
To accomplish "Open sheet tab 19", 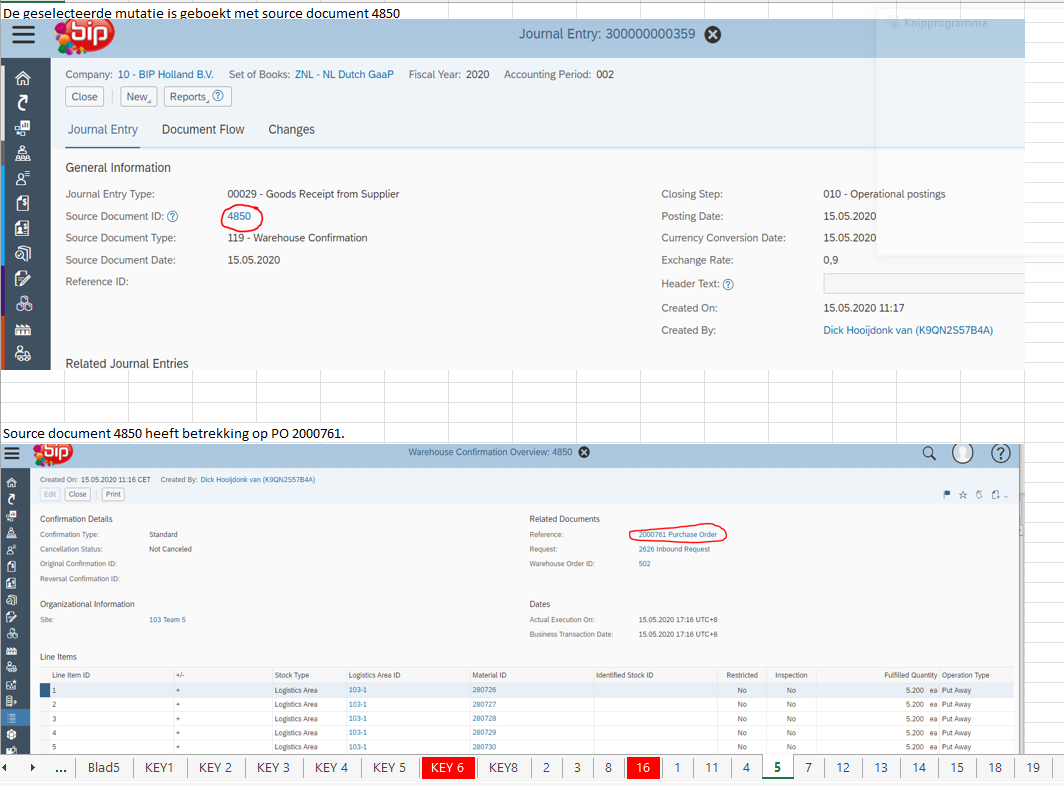I will pos(1033,768).
